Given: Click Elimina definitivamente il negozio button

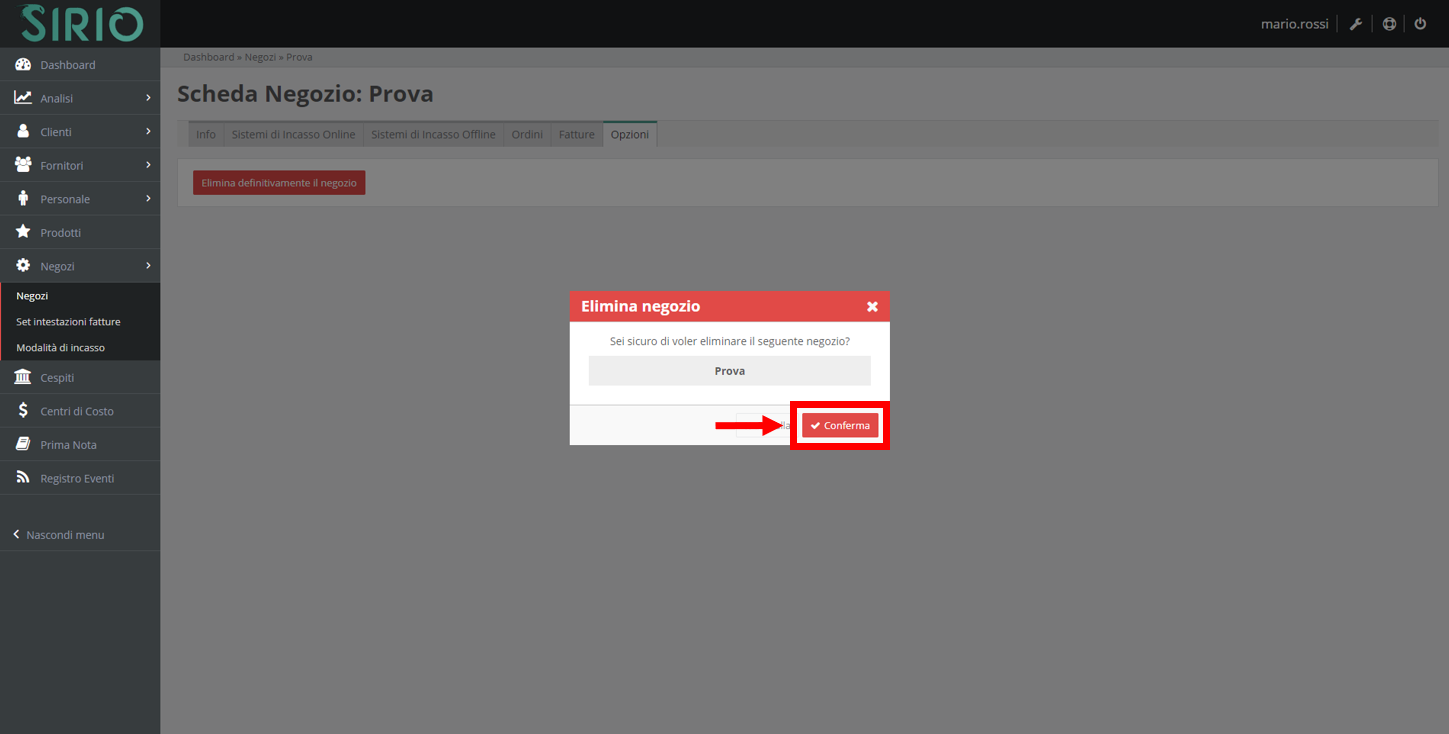Looking at the screenshot, I should (279, 183).
